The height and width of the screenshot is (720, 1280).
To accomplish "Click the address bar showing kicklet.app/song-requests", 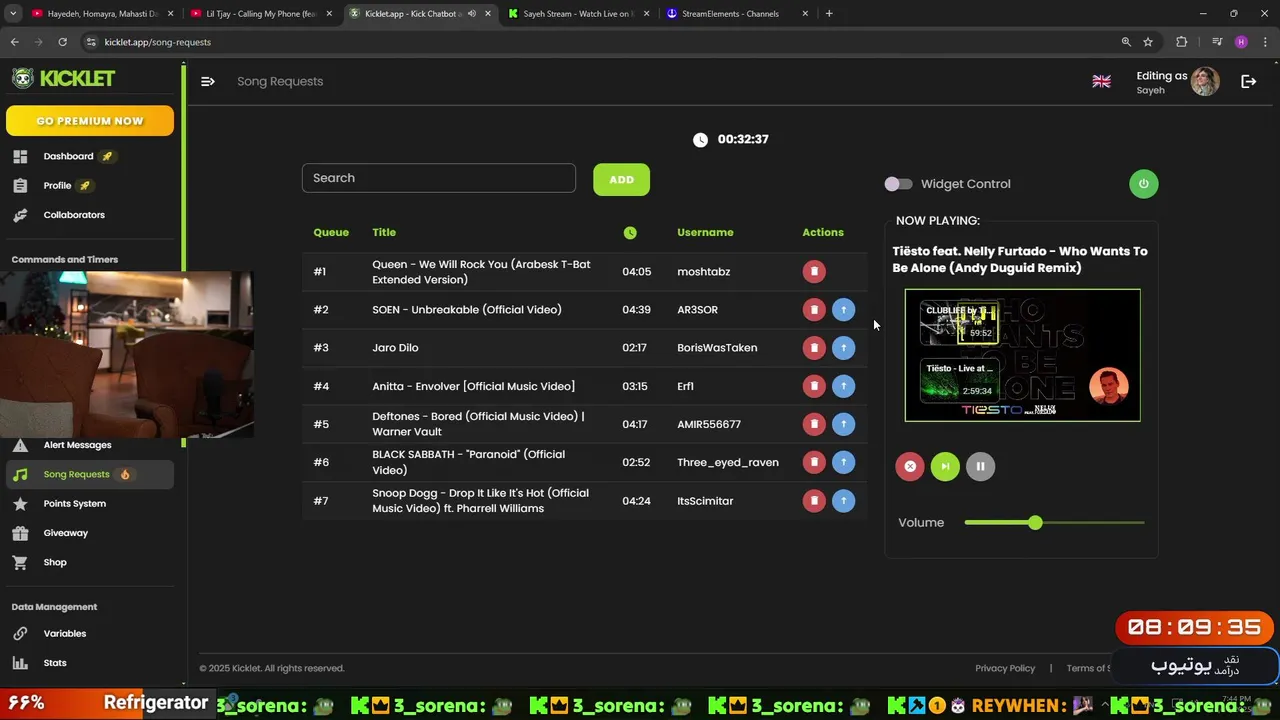I will pyautogui.click(x=600, y=42).
